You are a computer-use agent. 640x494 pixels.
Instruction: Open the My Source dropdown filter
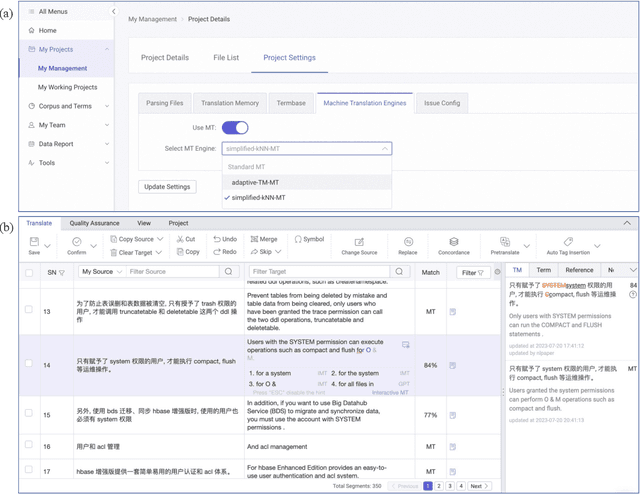coord(99,272)
